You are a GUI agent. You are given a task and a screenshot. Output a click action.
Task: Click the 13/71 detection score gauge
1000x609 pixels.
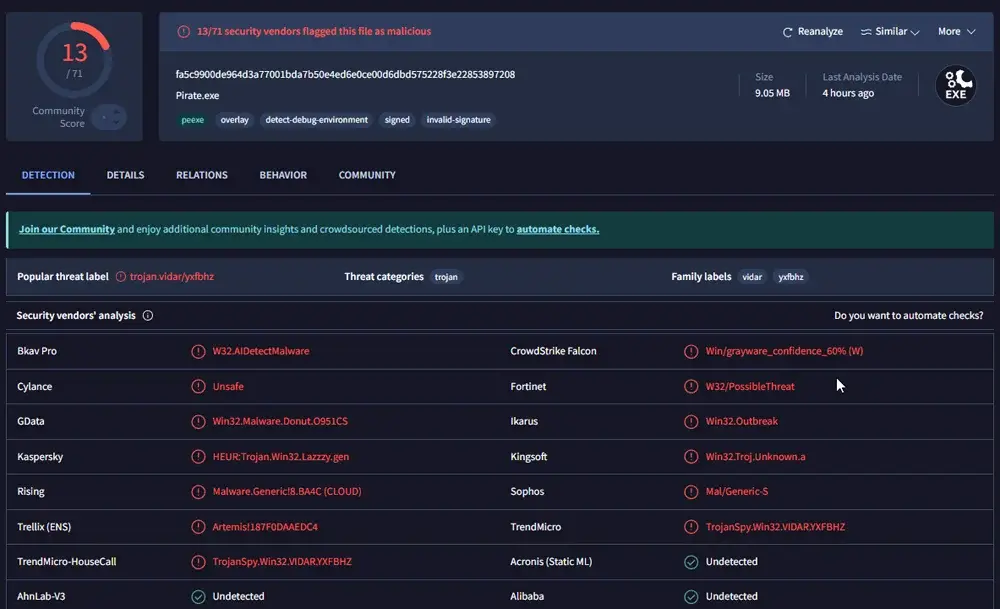[x=74, y=59]
